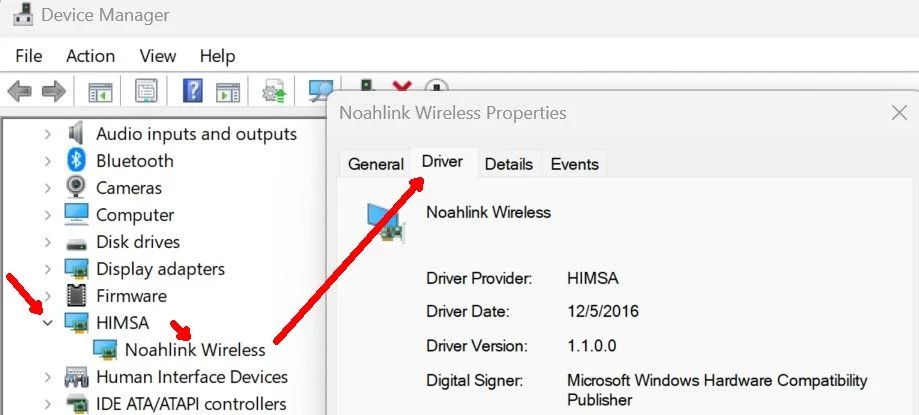Select Cameras in device tree
This screenshot has height=415, width=919.
pyautogui.click(x=129, y=188)
